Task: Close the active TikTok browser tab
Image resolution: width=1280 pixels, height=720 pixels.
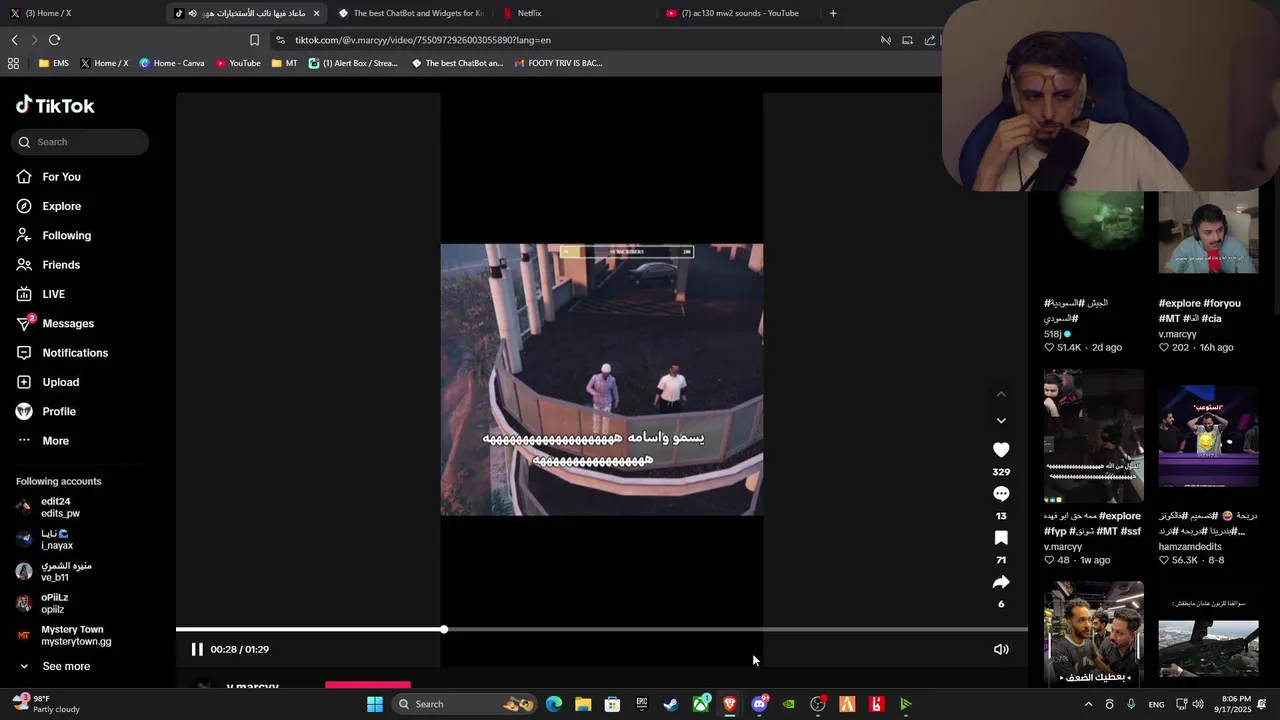Action: (x=317, y=13)
